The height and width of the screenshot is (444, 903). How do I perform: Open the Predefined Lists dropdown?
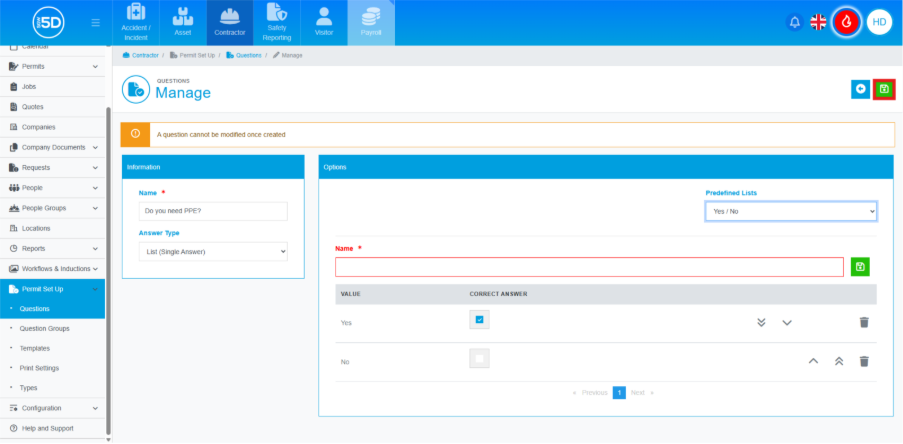pos(790,211)
